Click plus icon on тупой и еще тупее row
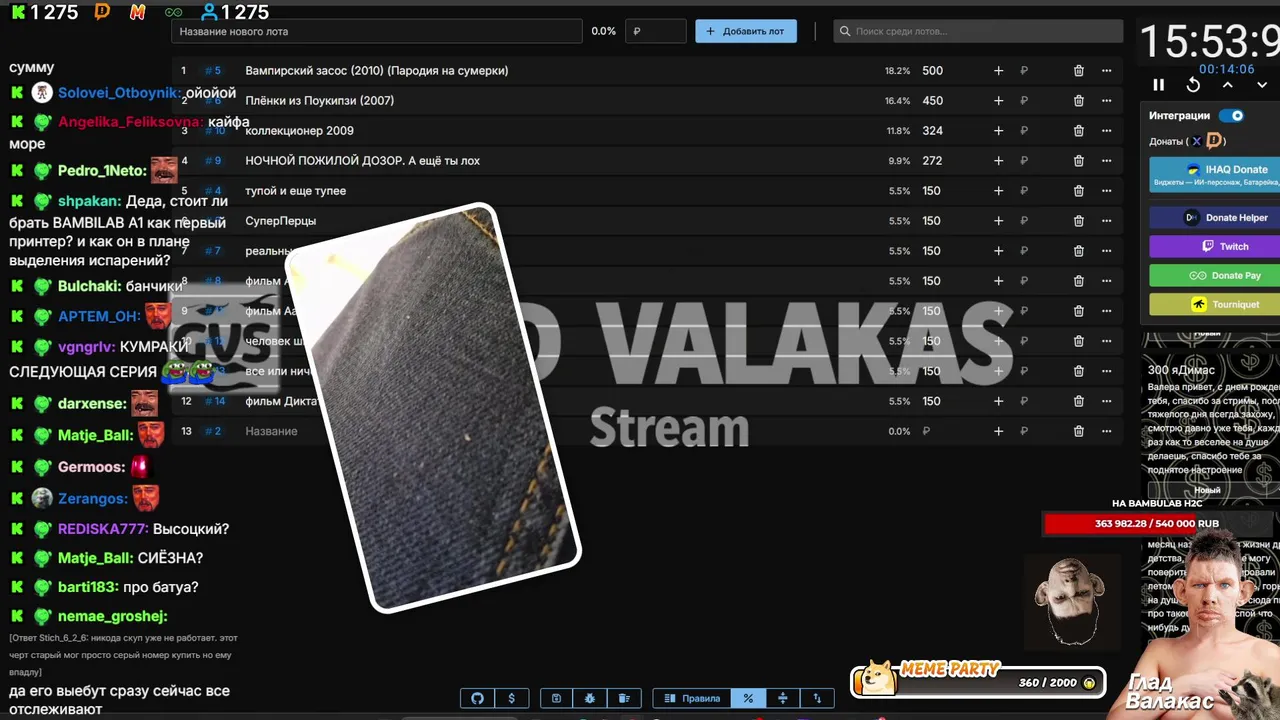The width and height of the screenshot is (1280, 720). 998,191
